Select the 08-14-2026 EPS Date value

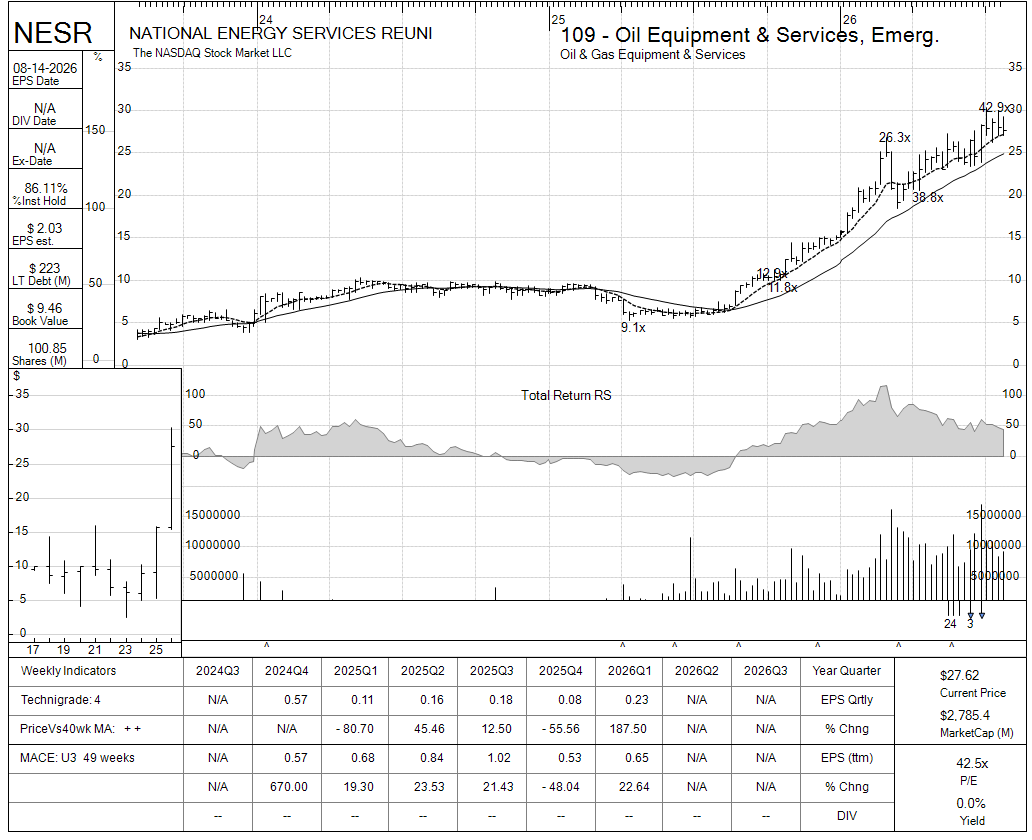point(45,68)
